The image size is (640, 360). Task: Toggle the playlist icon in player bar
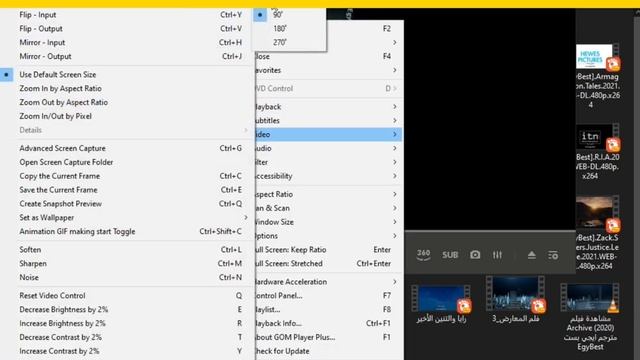click(553, 255)
